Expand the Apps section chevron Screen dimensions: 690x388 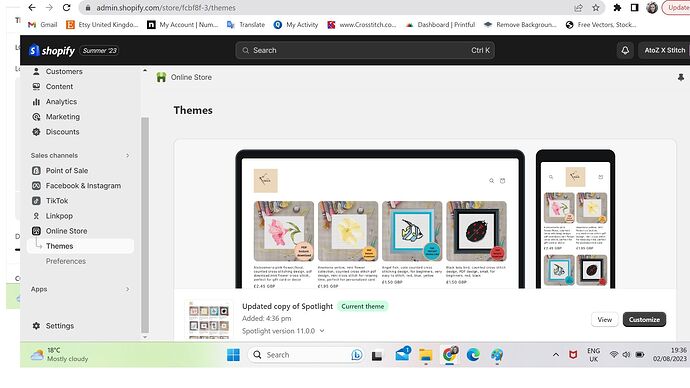tap(128, 289)
